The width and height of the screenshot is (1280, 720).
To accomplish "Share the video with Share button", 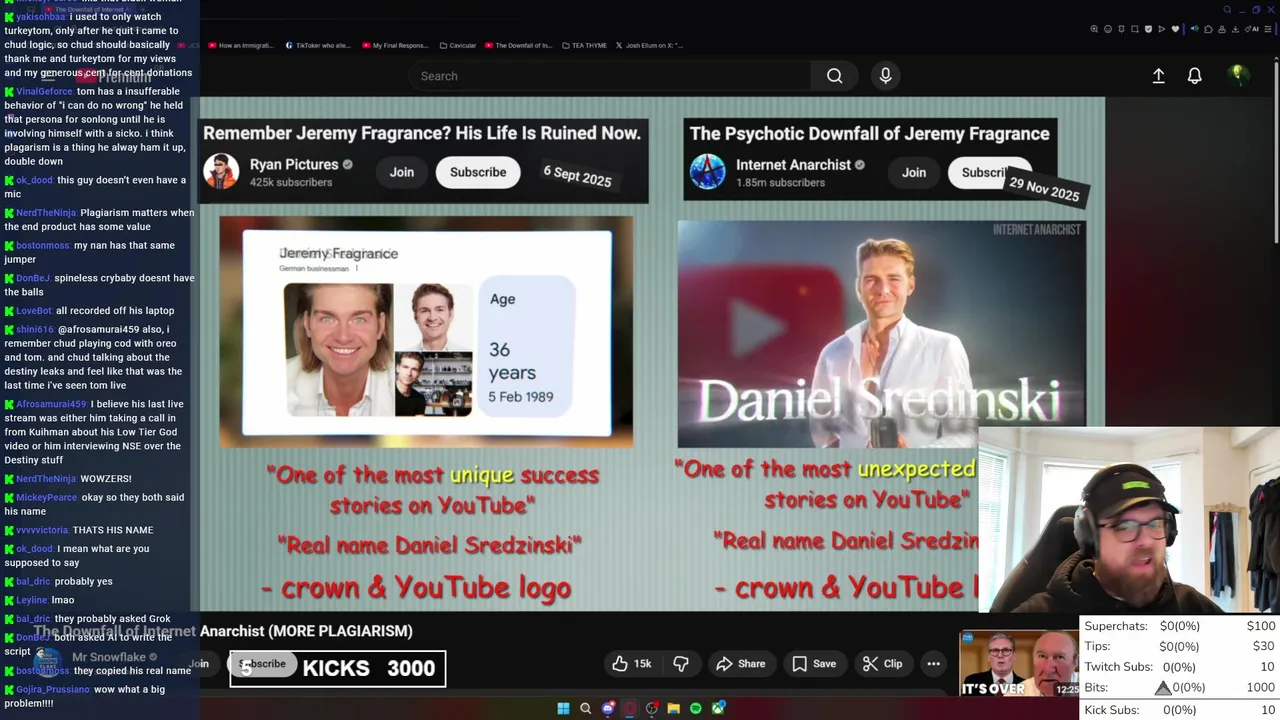I will point(741,664).
